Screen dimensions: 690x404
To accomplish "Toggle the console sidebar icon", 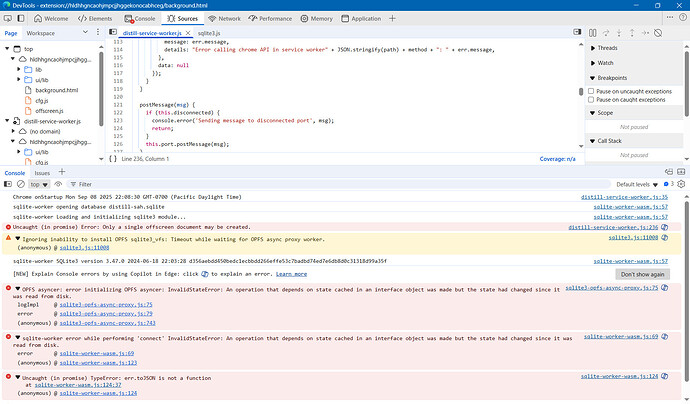I will pos(7,184).
